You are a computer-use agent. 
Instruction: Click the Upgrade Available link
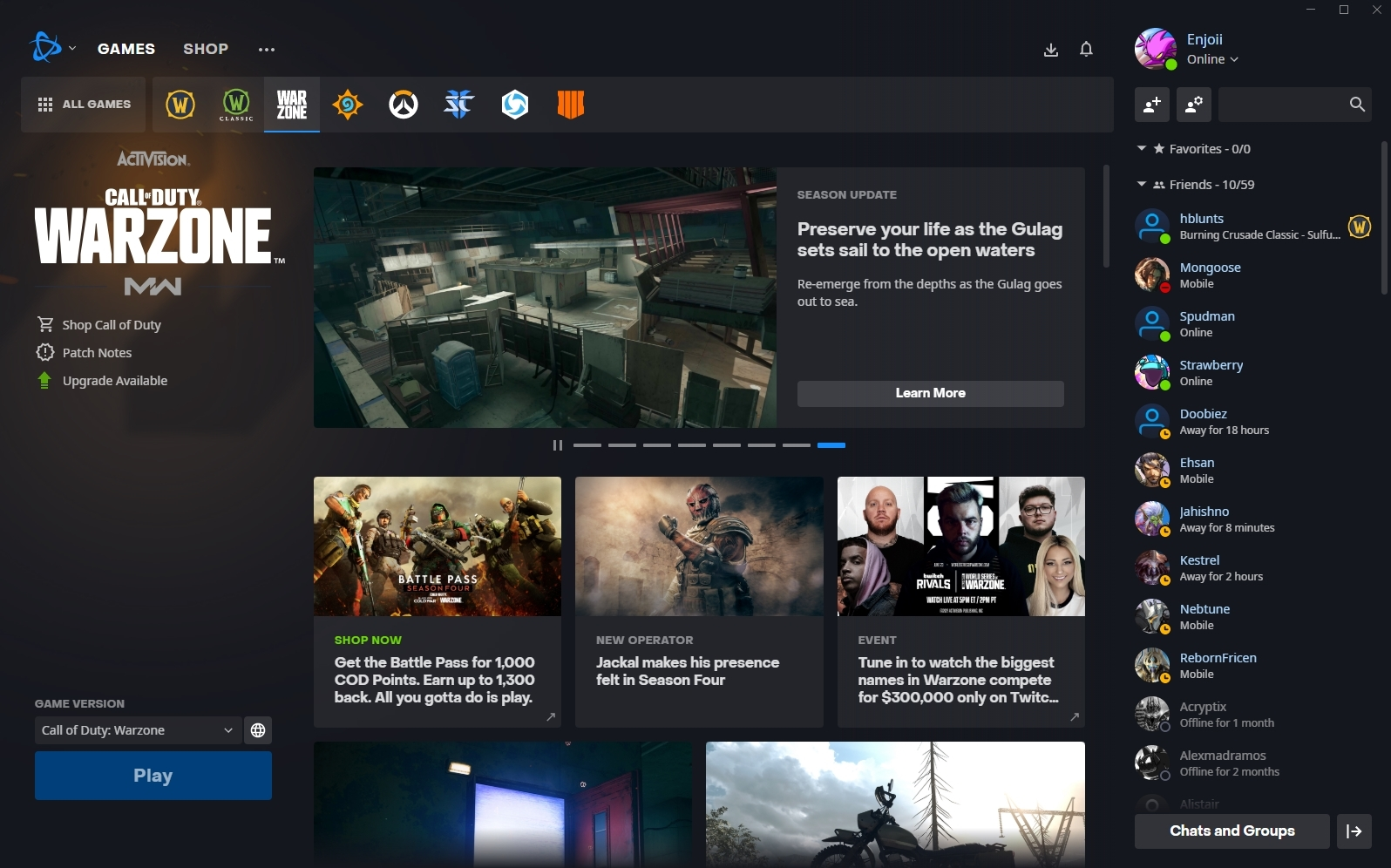point(115,381)
